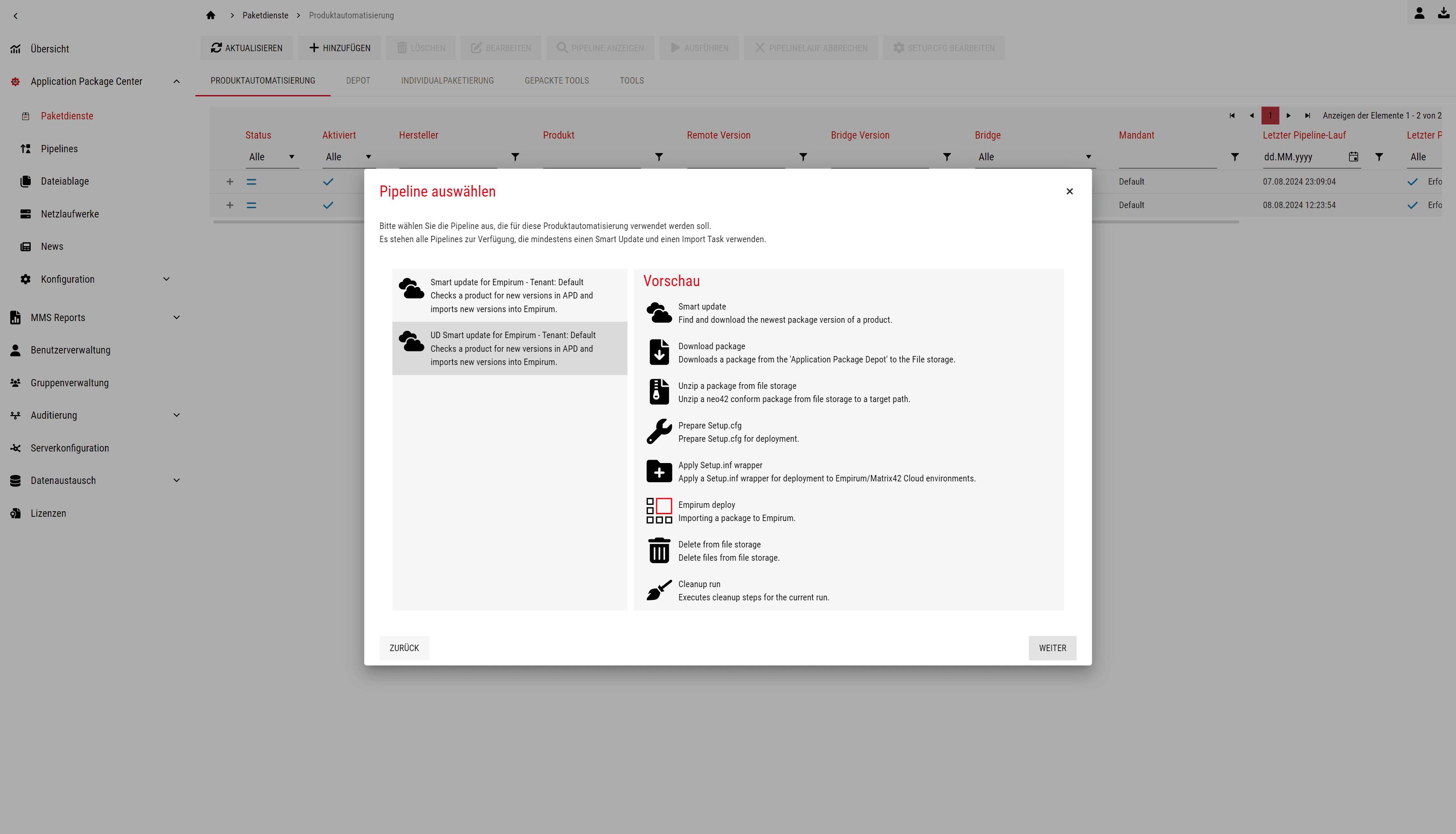The height and width of the screenshot is (834, 1456).
Task: Click the Unzip package zip icon
Action: coord(659,392)
